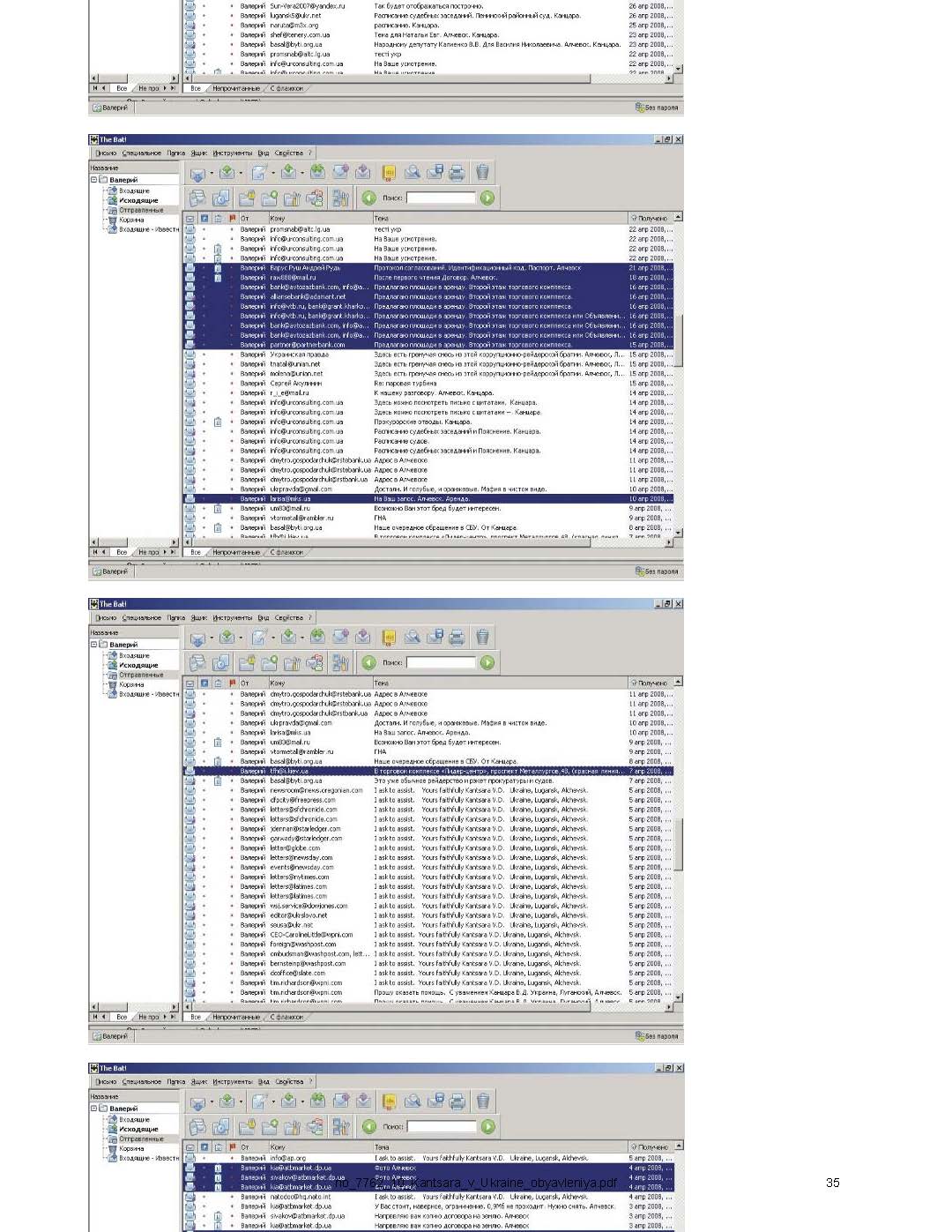
Task: Select the 'Украинская правда' message row
Action: (x=428, y=355)
